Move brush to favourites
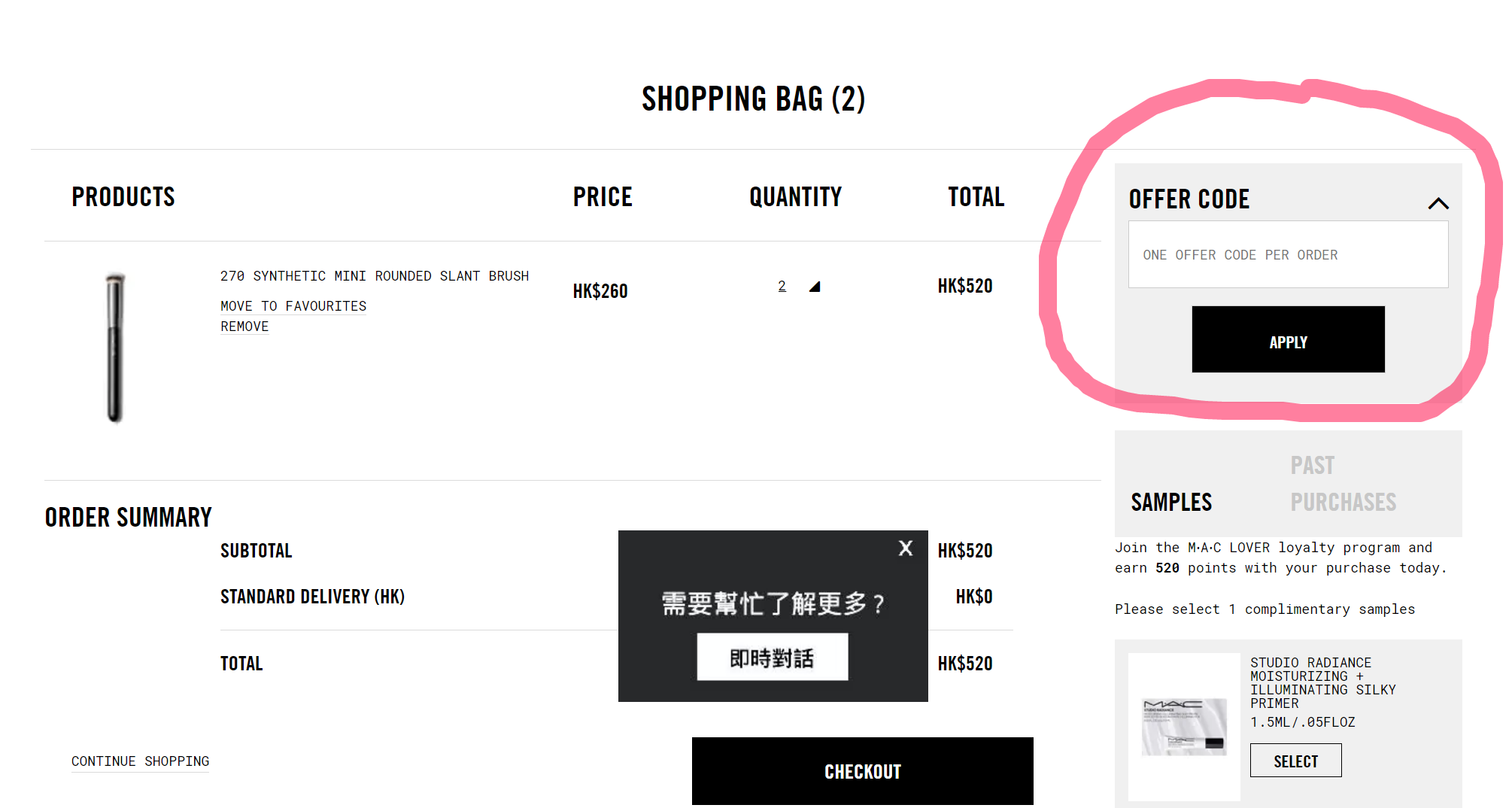This screenshot has width=1512, height=808. 293,305
